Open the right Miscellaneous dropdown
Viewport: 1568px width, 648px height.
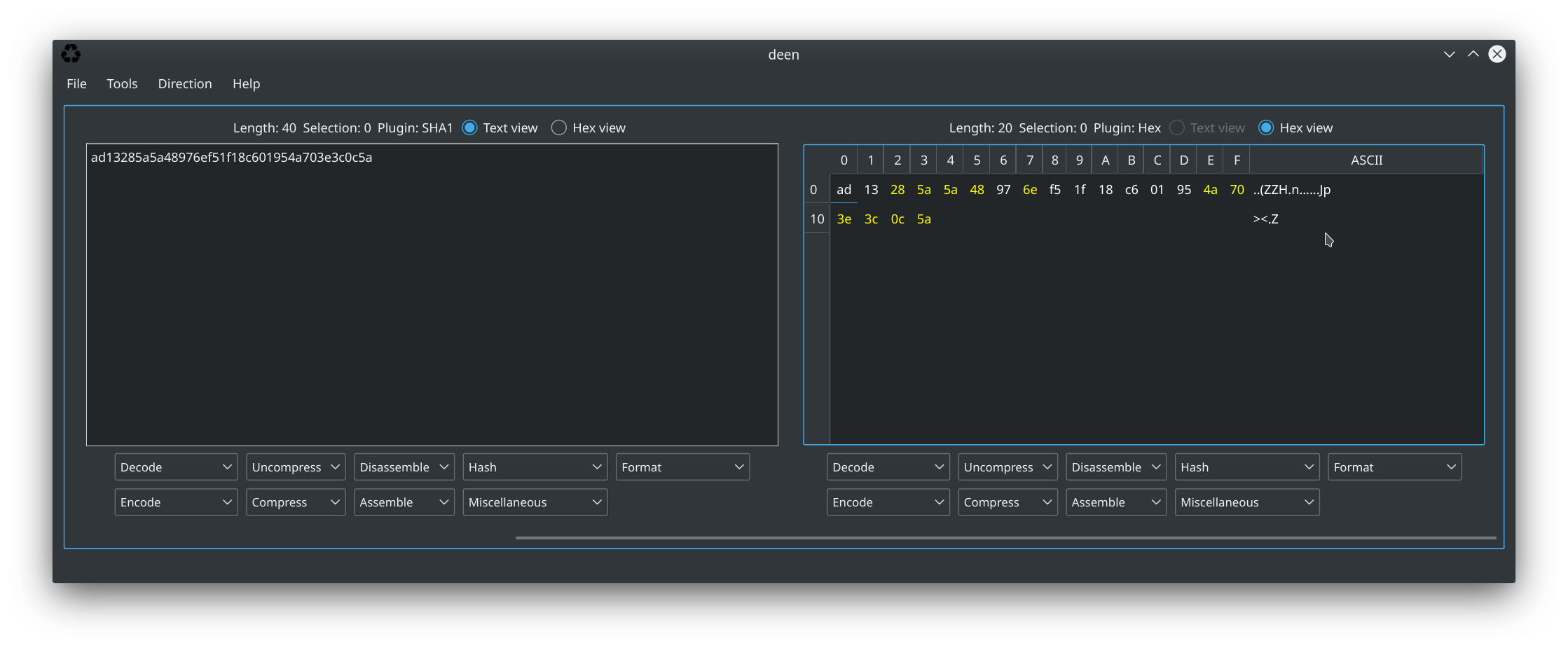(1246, 502)
